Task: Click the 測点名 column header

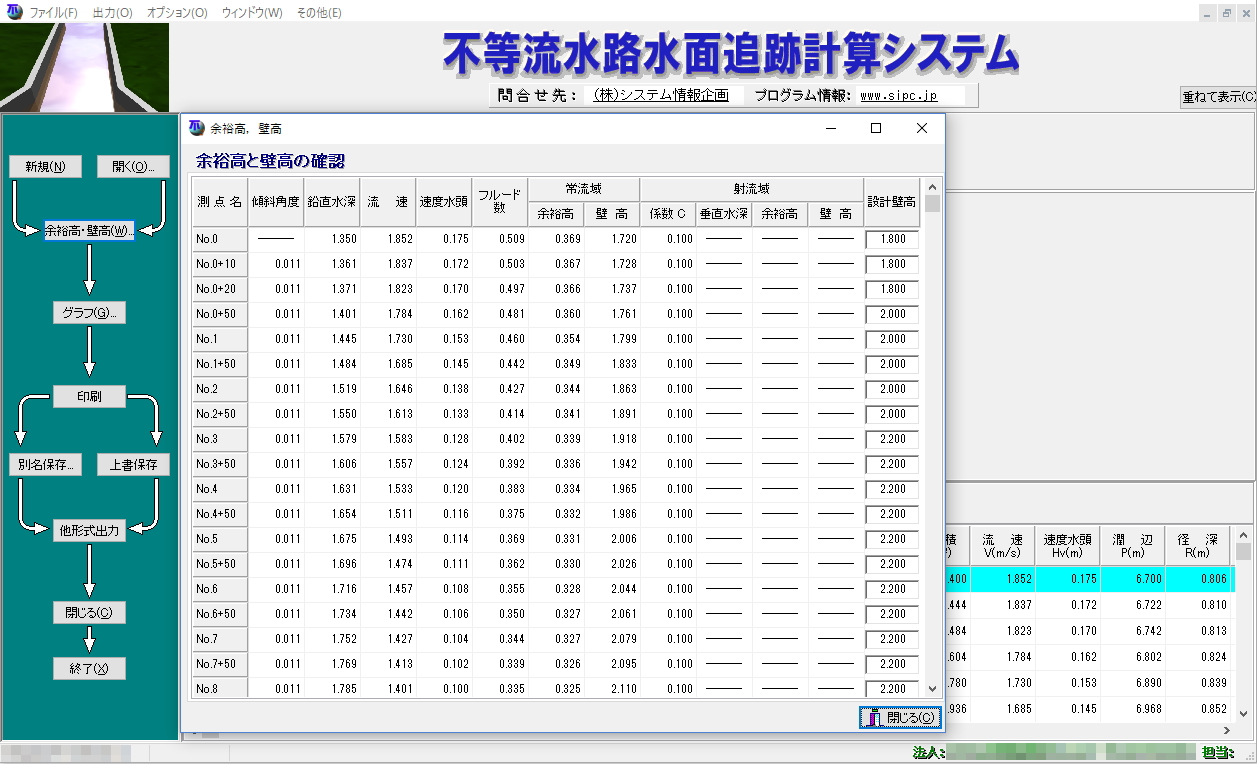Action: (x=220, y=202)
